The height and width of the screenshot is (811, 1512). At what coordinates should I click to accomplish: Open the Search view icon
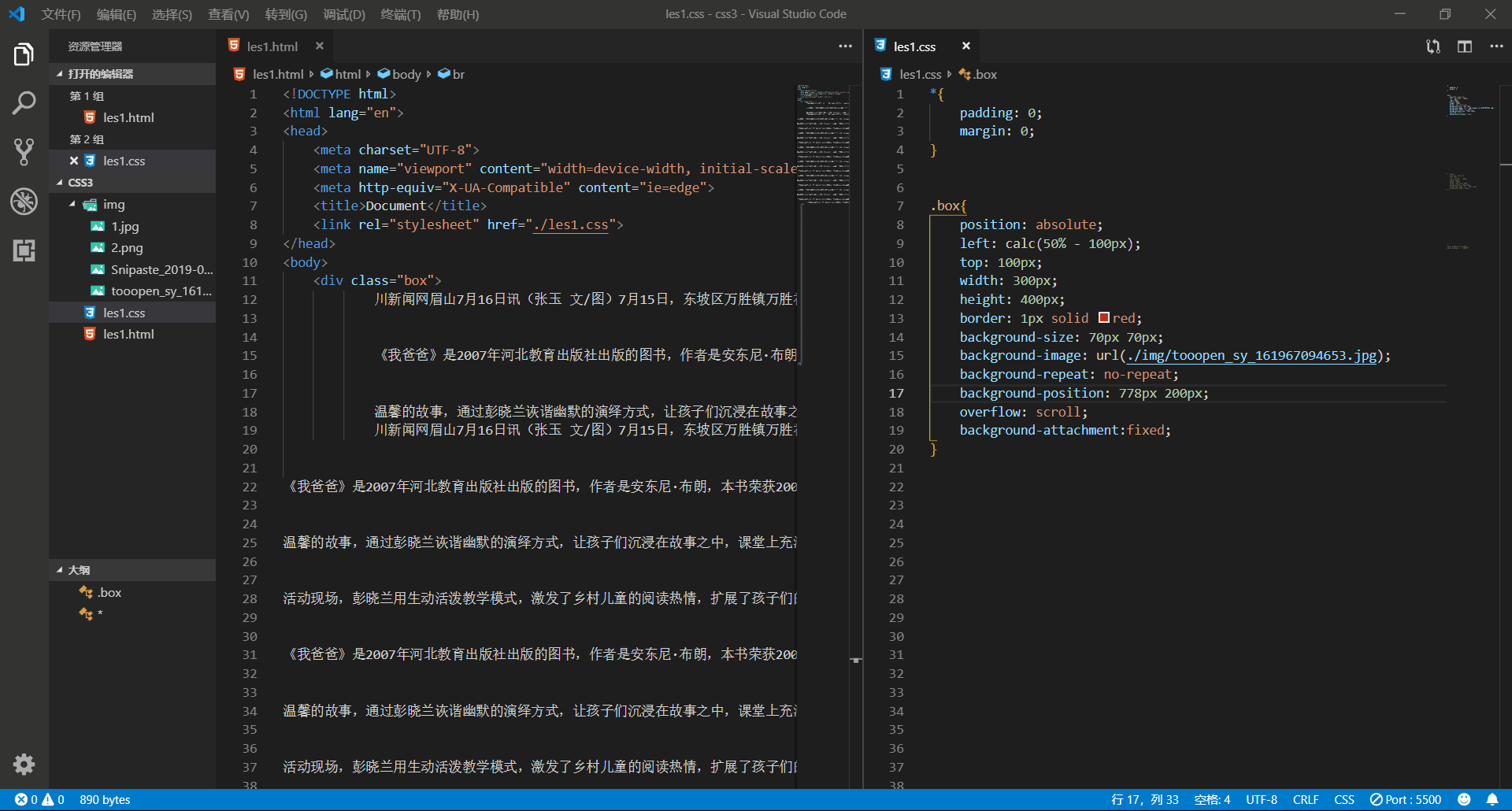click(24, 102)
